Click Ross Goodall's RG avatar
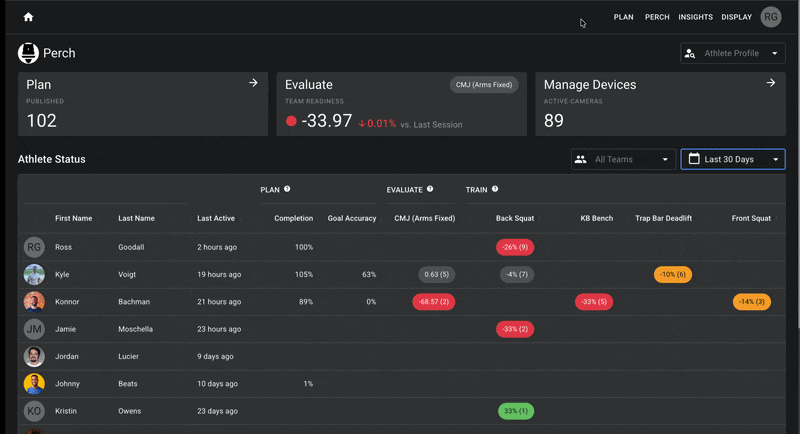Viewport: 800px width, 434px height. (x=34, y=247)
